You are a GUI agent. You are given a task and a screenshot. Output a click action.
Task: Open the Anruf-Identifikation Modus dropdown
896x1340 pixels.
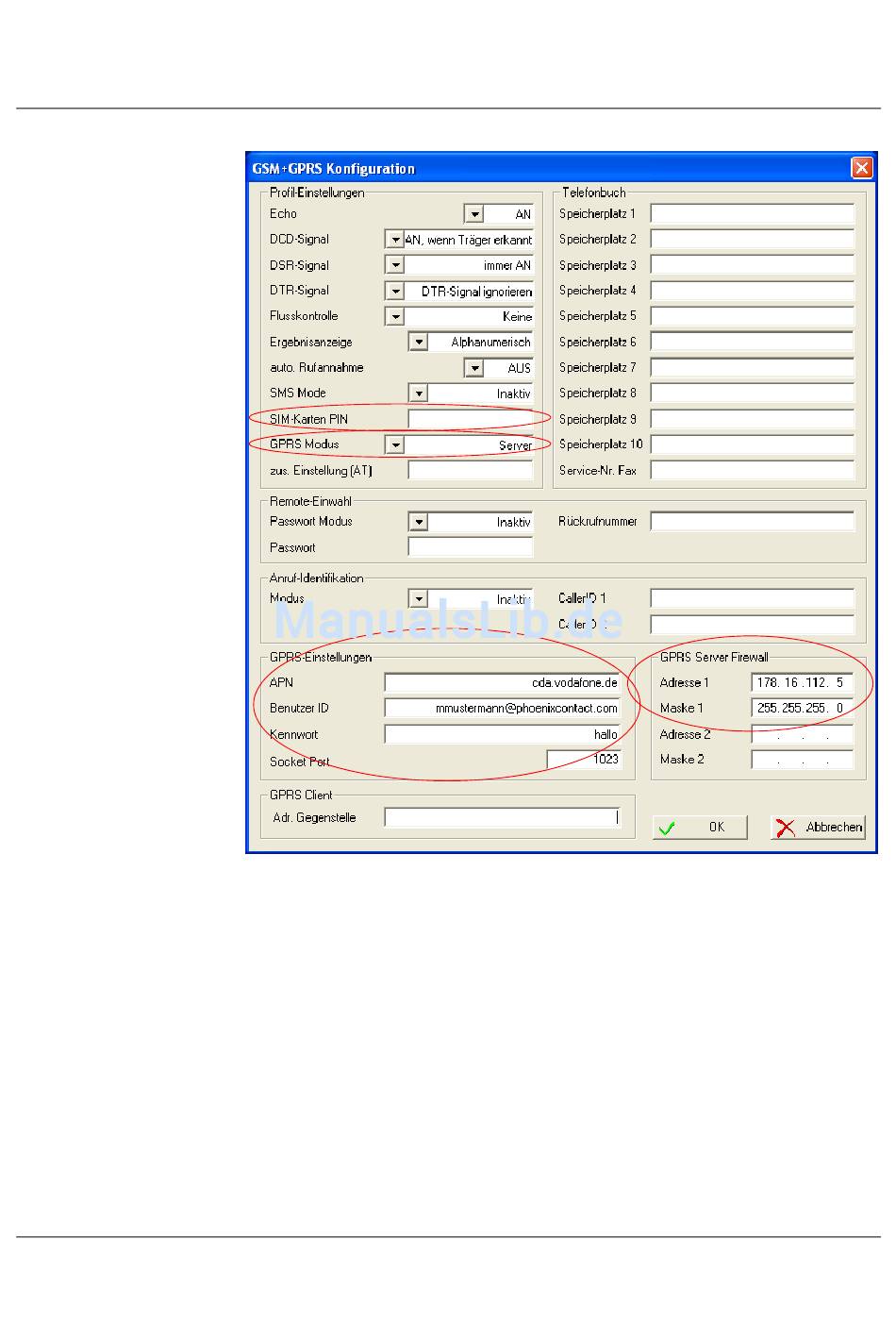coord(418,599)
